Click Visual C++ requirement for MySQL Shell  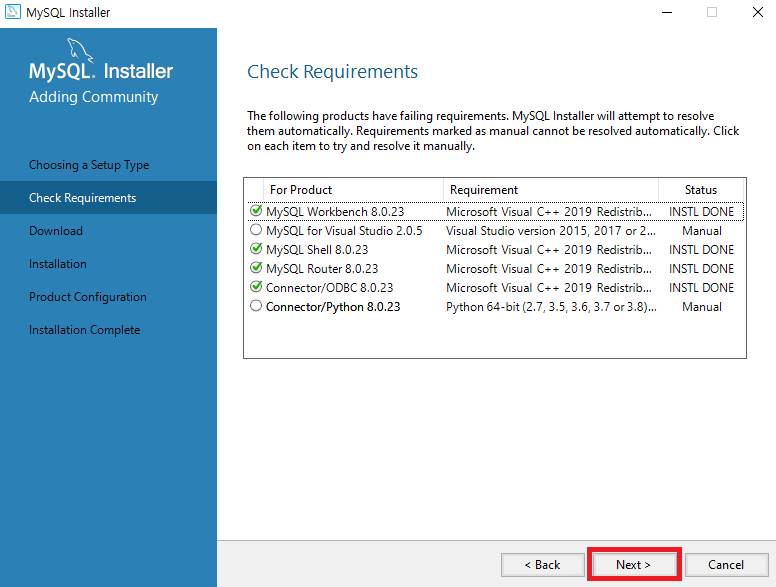click(x=549, y=250)
